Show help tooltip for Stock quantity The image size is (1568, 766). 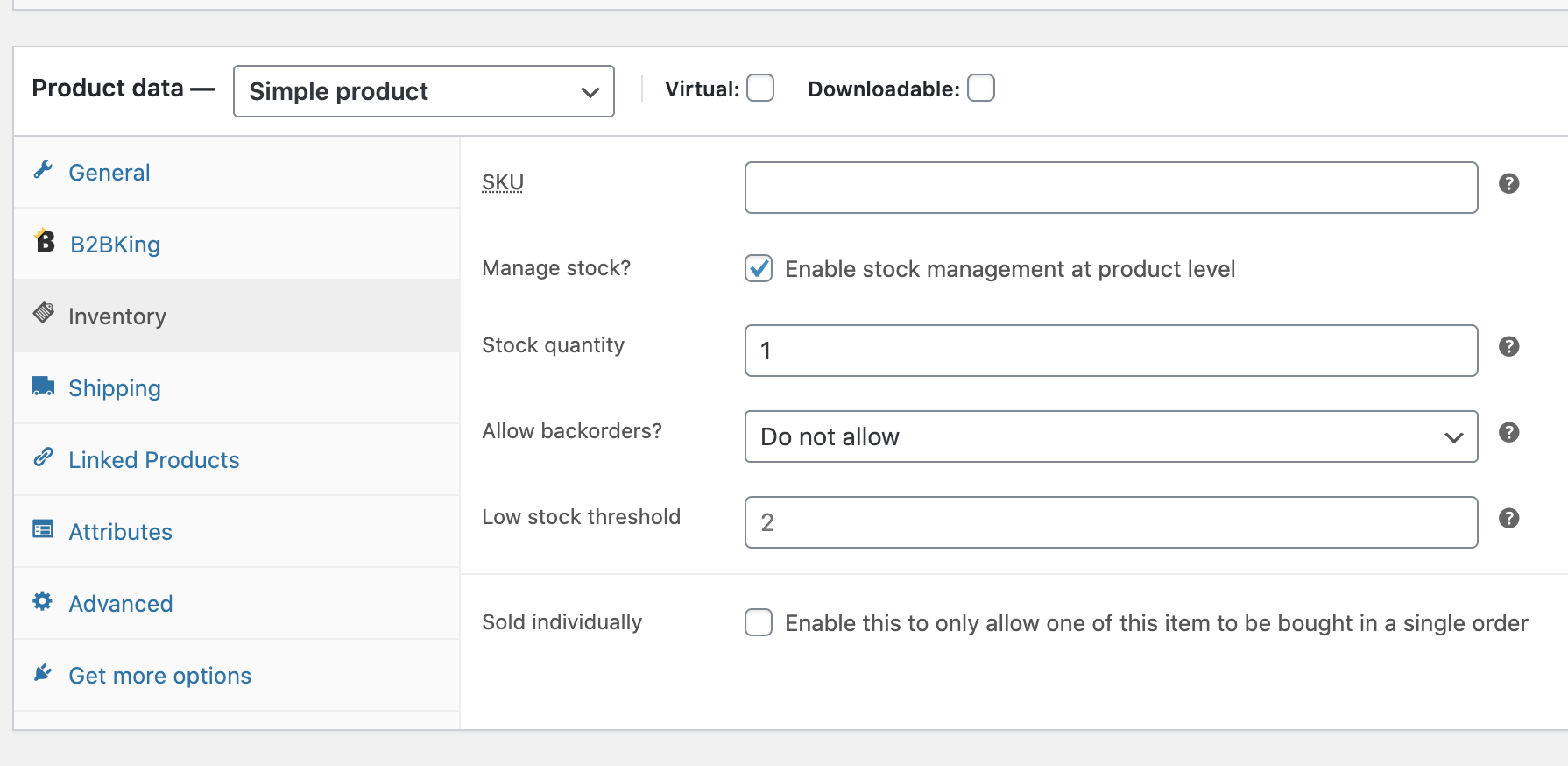[1508, 346]
